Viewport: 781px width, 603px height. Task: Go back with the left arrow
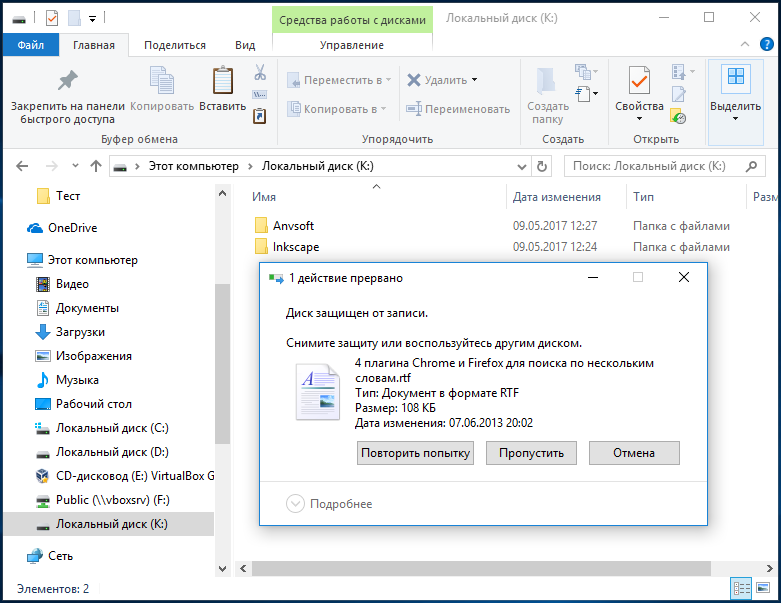(x=22, y=166)
